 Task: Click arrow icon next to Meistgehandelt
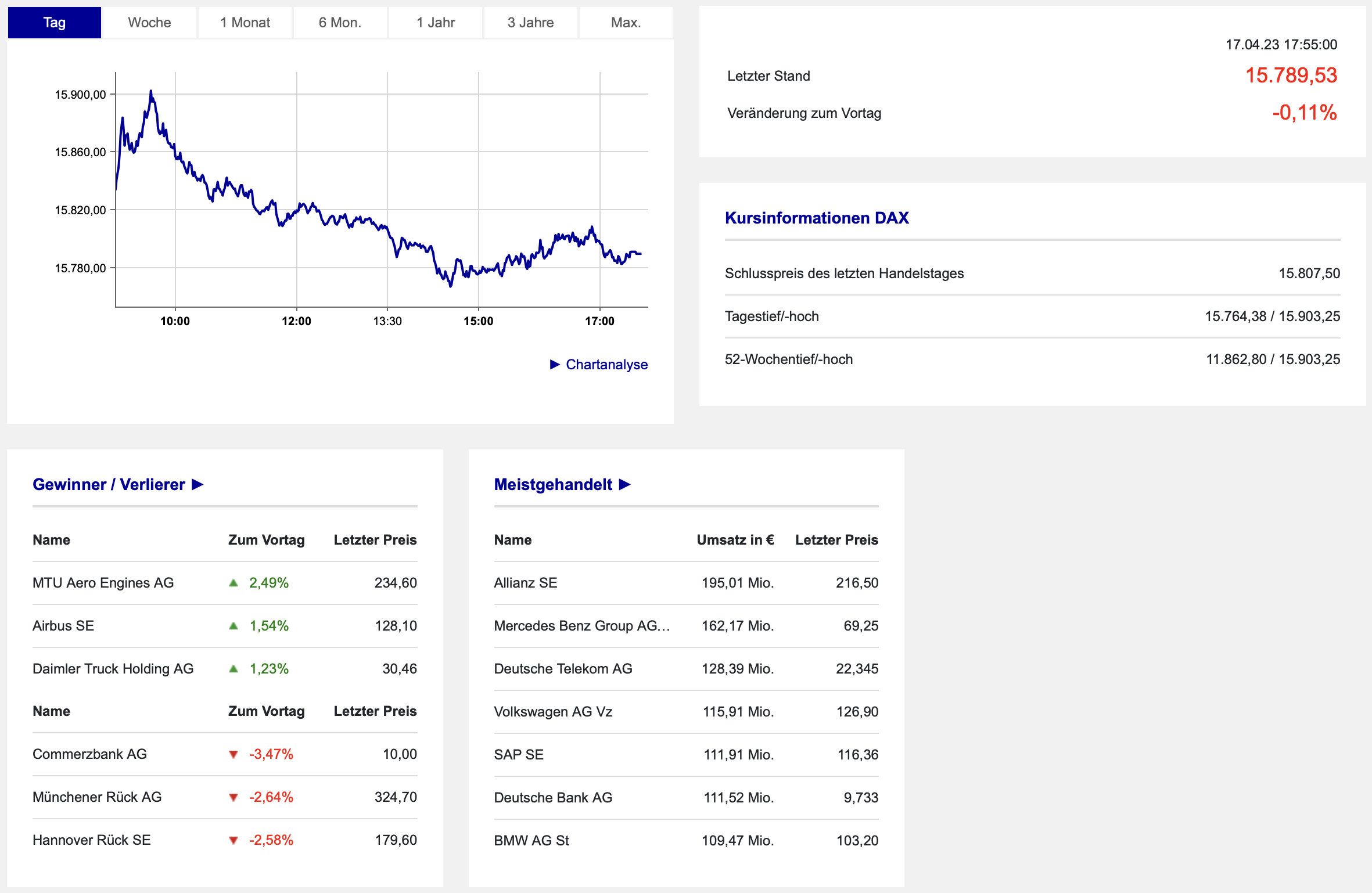coord(625,484)
